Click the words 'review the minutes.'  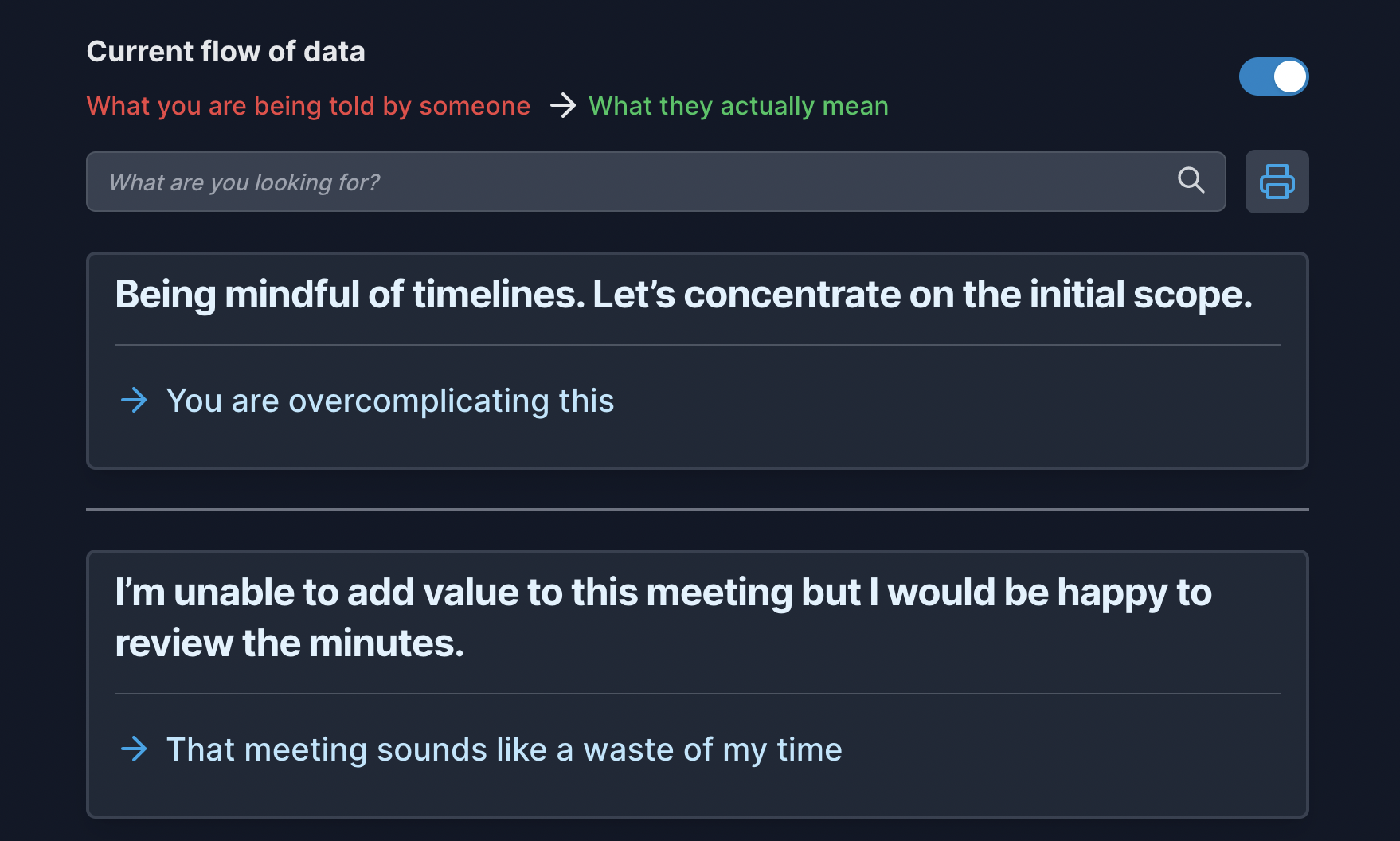pos(289,643)
